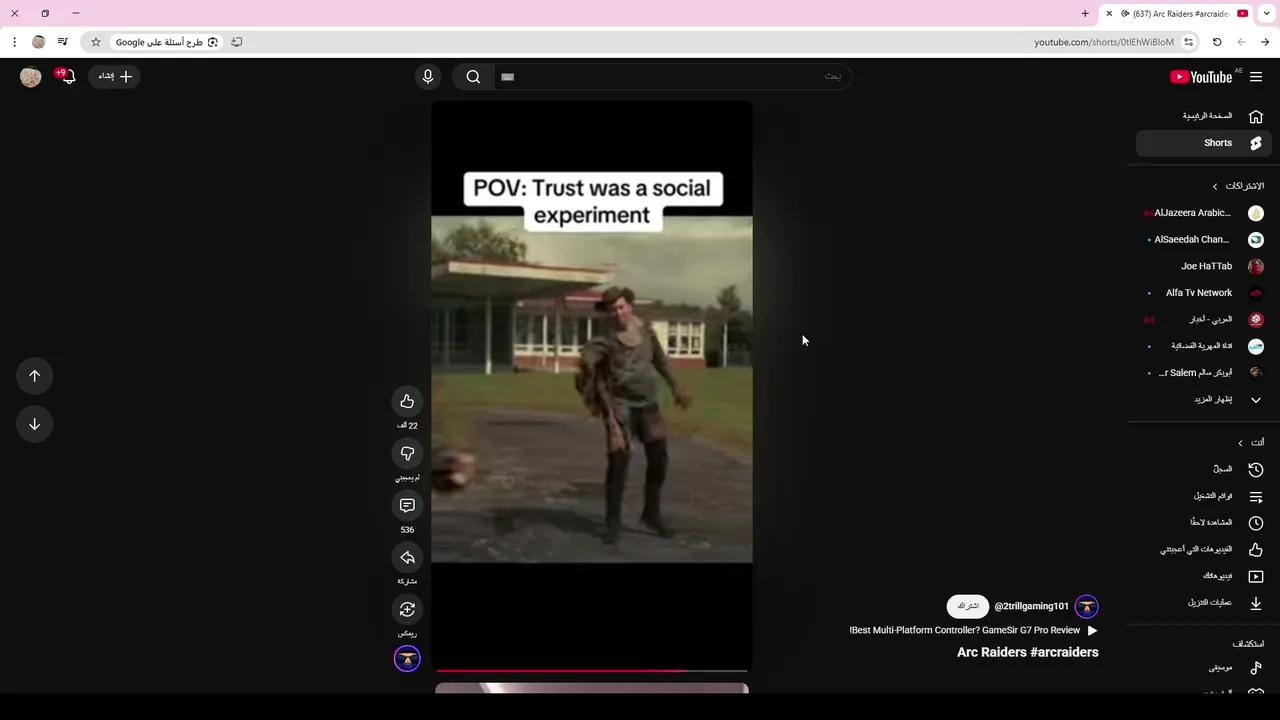Open the browser media control icon
The height and width of the screenshot is (720, 1280).
63,42
